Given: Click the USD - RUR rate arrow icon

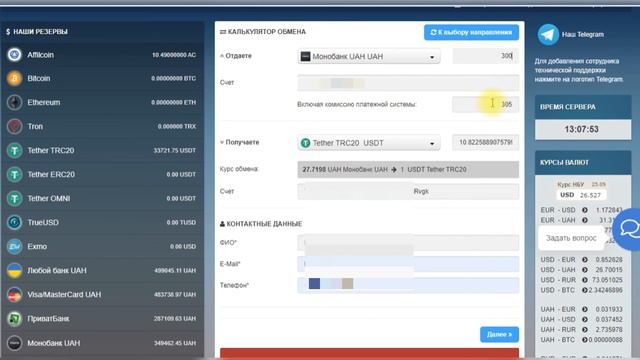Looking at the screenshot, I should coord(584,280).
